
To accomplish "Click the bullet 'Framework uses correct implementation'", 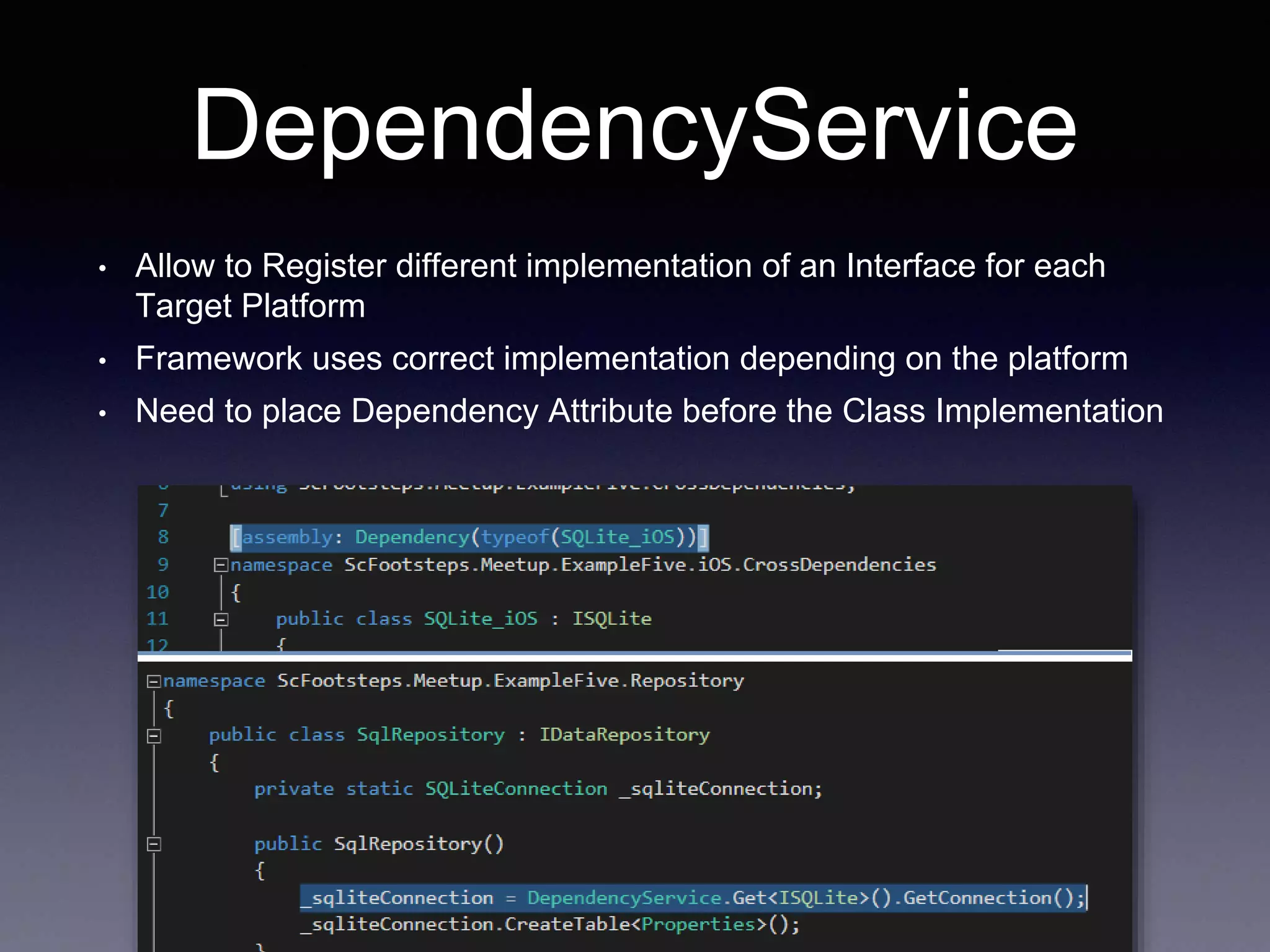I will click(632, 359).
